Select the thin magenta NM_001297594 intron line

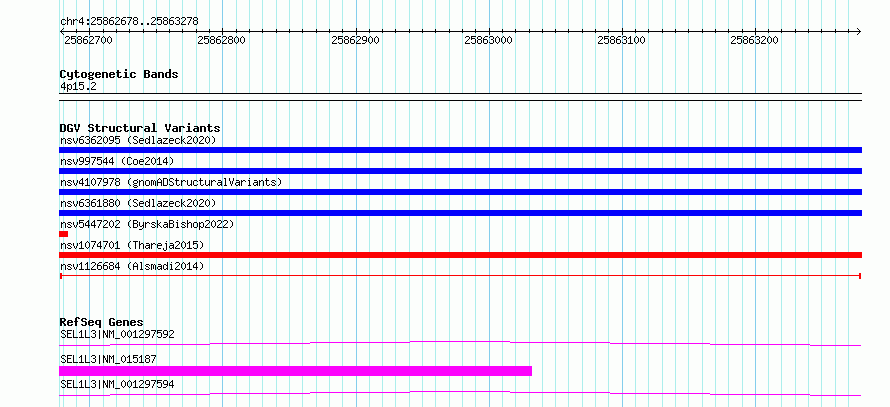click(460, 393)
